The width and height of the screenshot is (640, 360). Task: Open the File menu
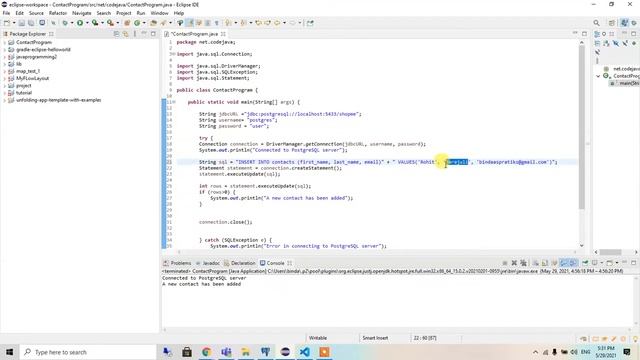(6, 13)
